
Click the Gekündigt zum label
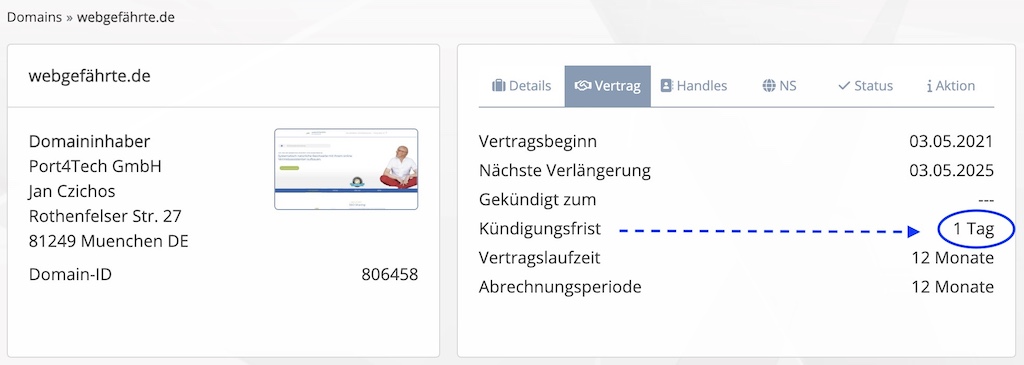click(x=537, y=199)
